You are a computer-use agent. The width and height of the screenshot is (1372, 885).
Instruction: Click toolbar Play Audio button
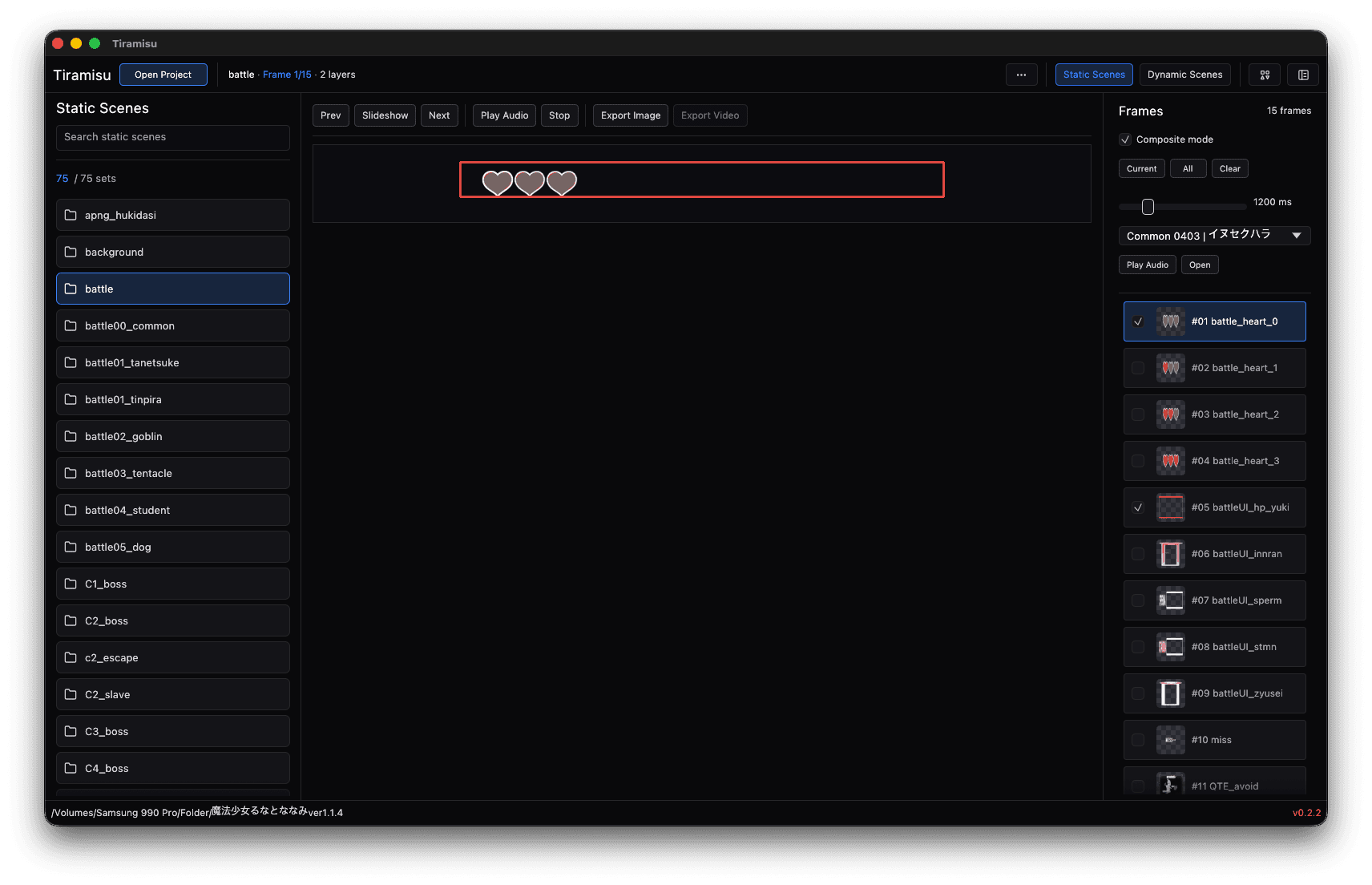(x=504, y=115)
